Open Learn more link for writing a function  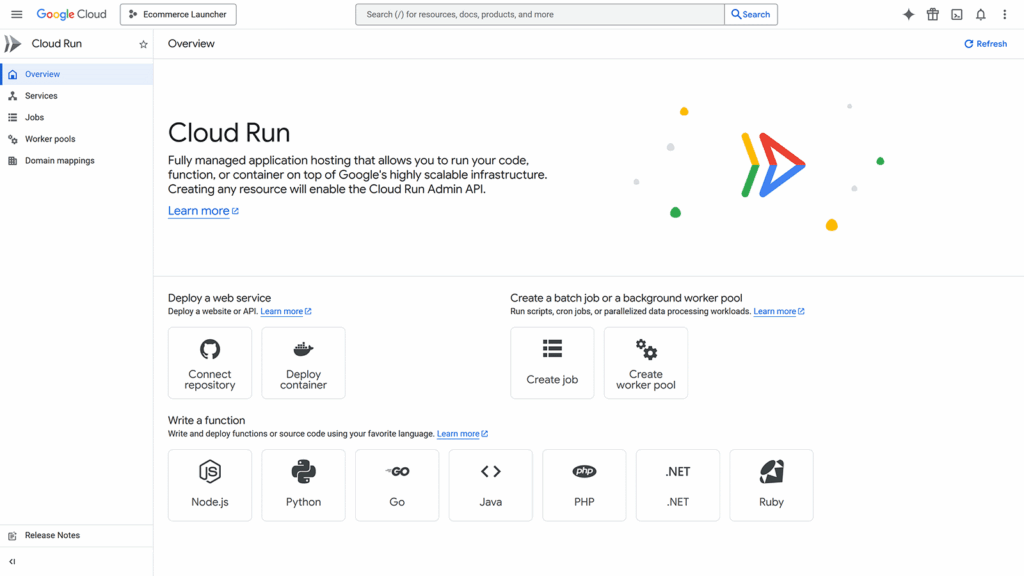(462, 434)
